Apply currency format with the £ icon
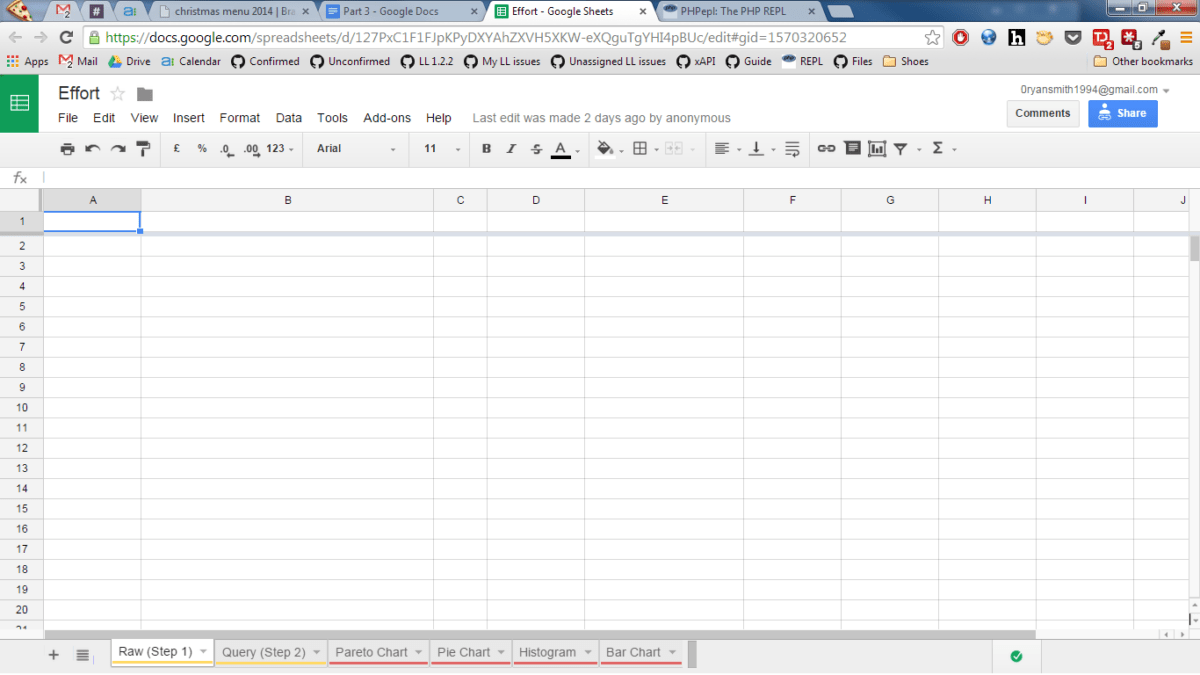1200x675 pixels. point(176,148)
